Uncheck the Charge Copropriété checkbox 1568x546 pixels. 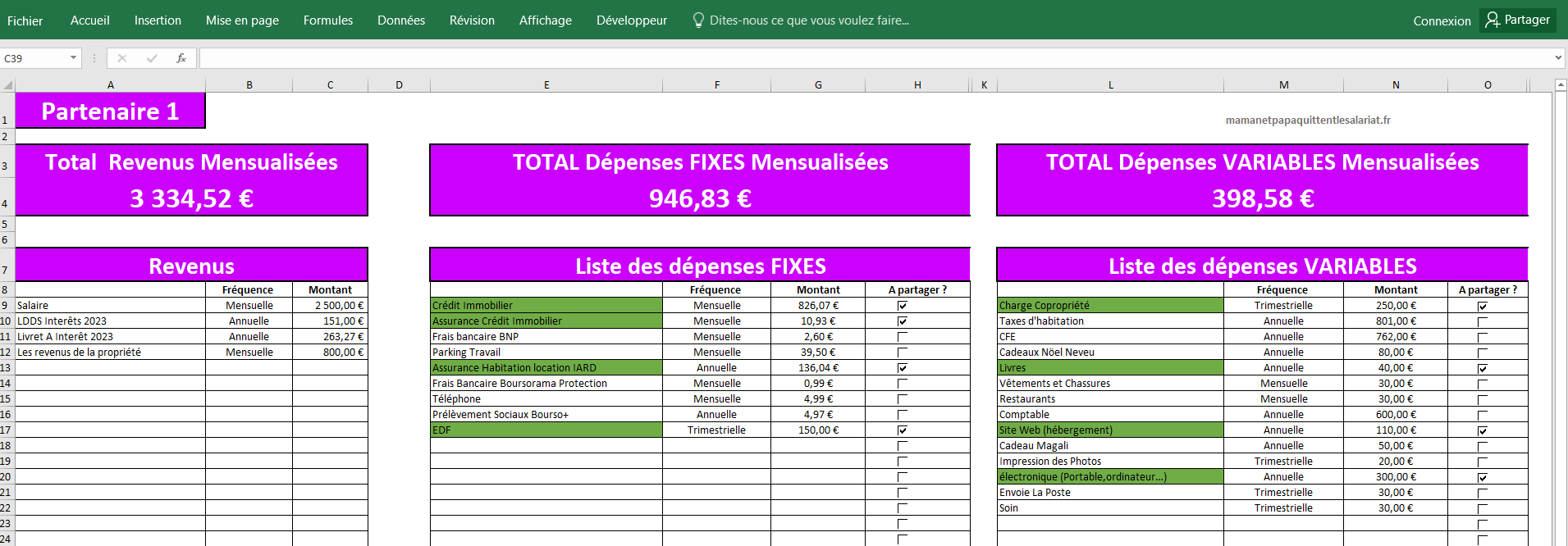point(1483,307)
